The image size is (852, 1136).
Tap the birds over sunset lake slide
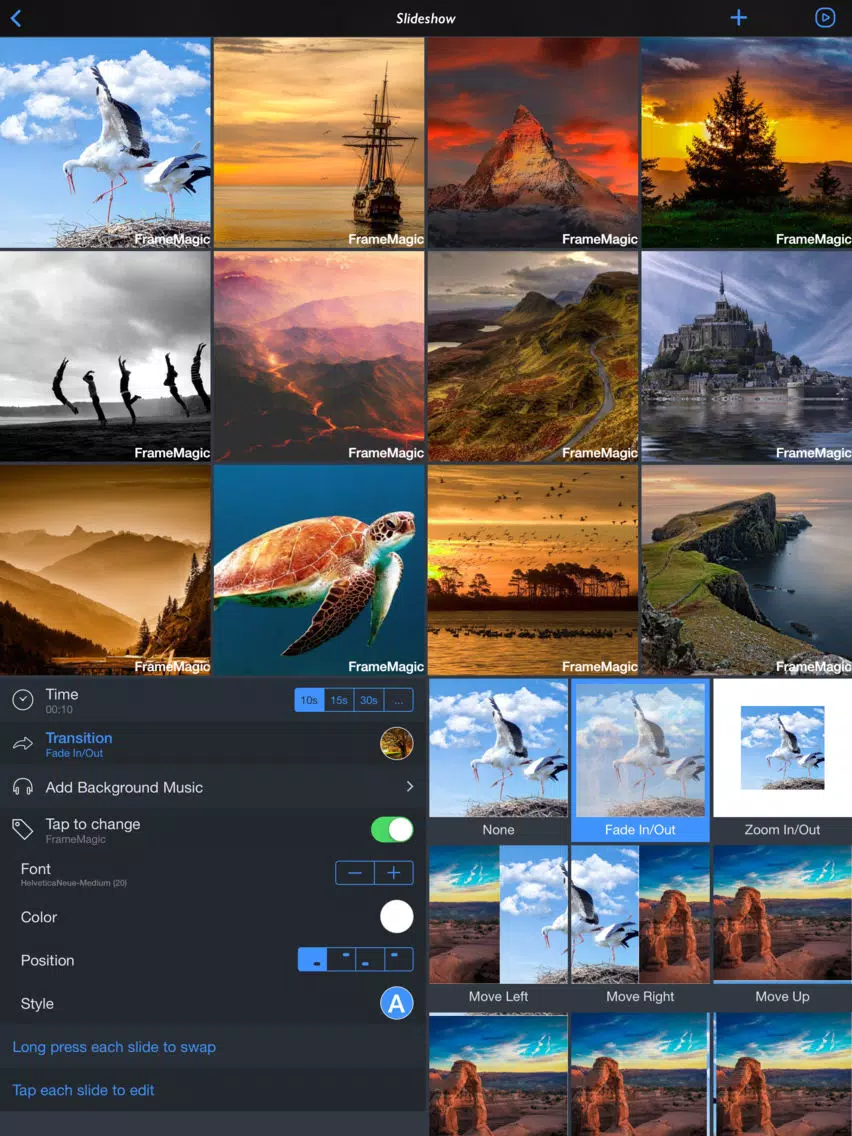533,570
